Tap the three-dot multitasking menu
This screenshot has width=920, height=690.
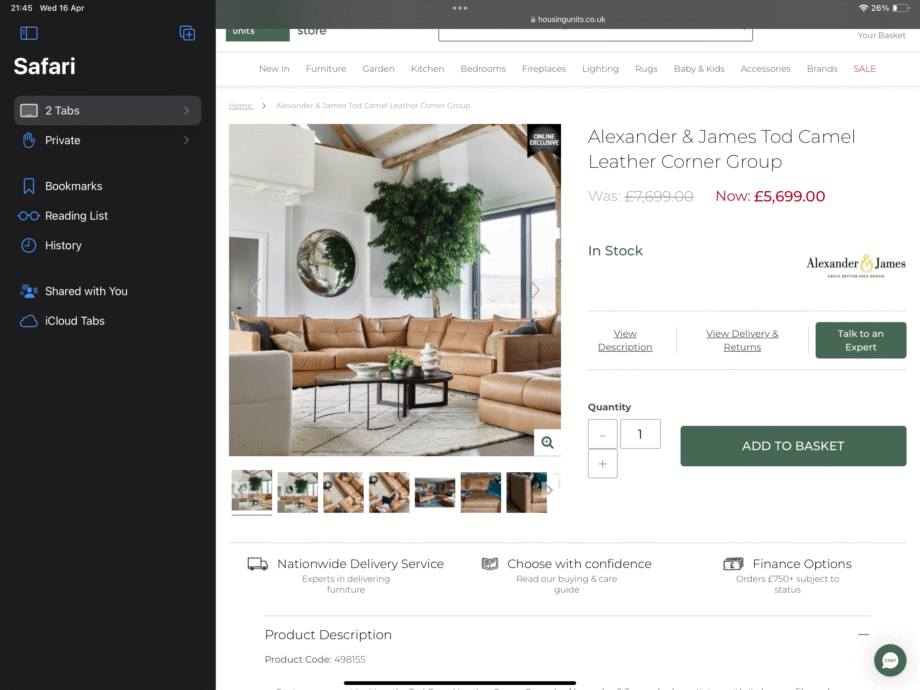[x=460, y=8]
